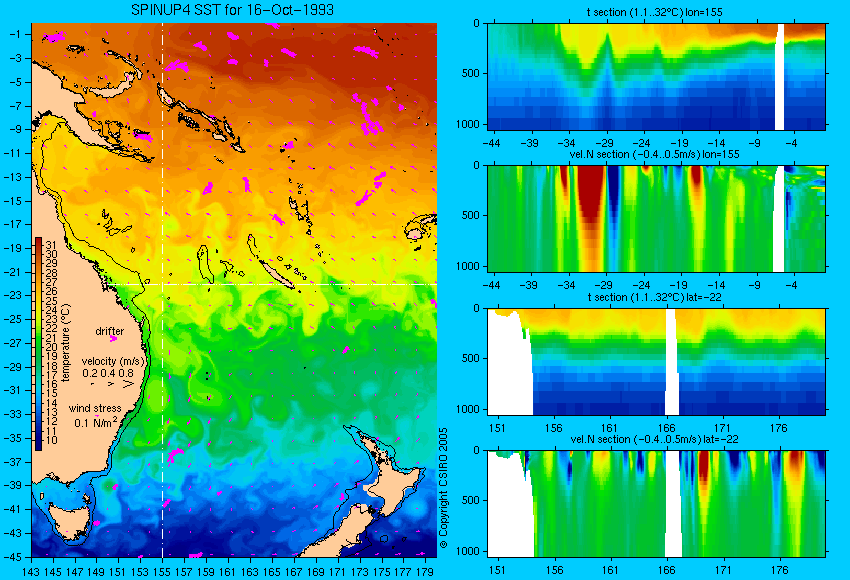Open the northward velocity section plot for lon=155
The height and width of the screenshot is (580, 850).
[656, 218]
